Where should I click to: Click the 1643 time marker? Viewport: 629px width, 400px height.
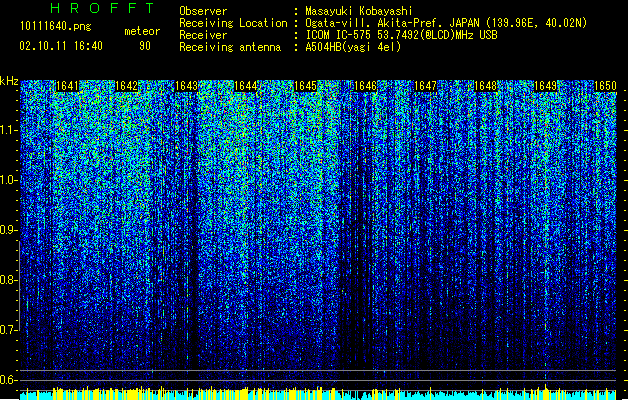tap(186, 86)
